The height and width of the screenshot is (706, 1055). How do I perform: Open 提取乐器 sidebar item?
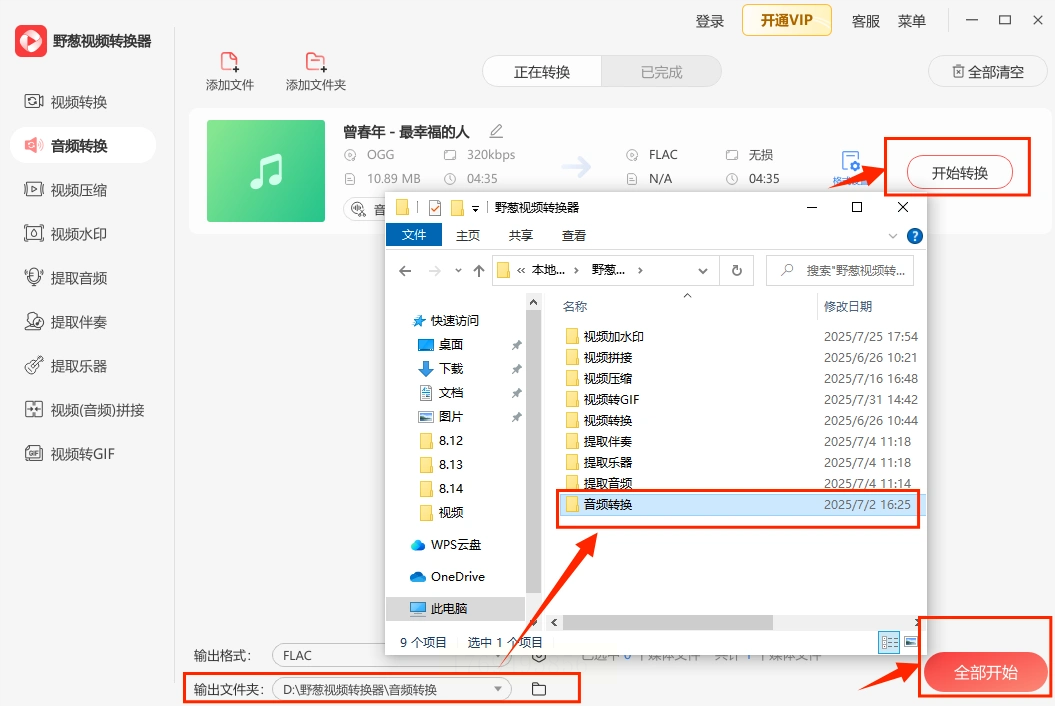click(66, 366)
